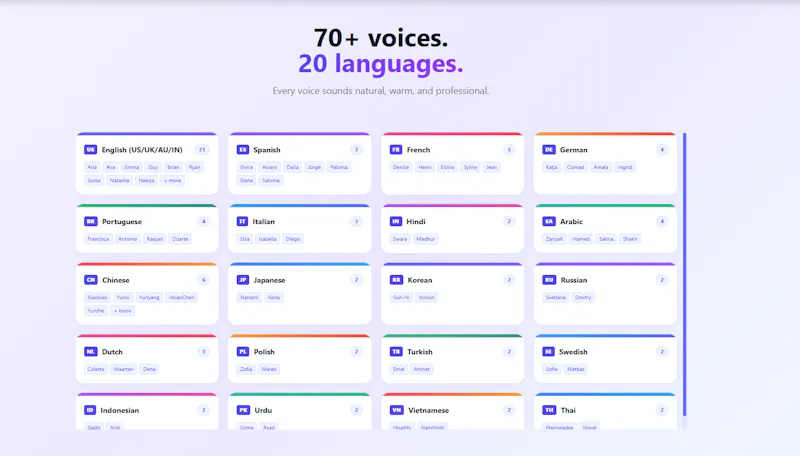Click the 'Every voice sounds natural' subtitle

[381, 91]
